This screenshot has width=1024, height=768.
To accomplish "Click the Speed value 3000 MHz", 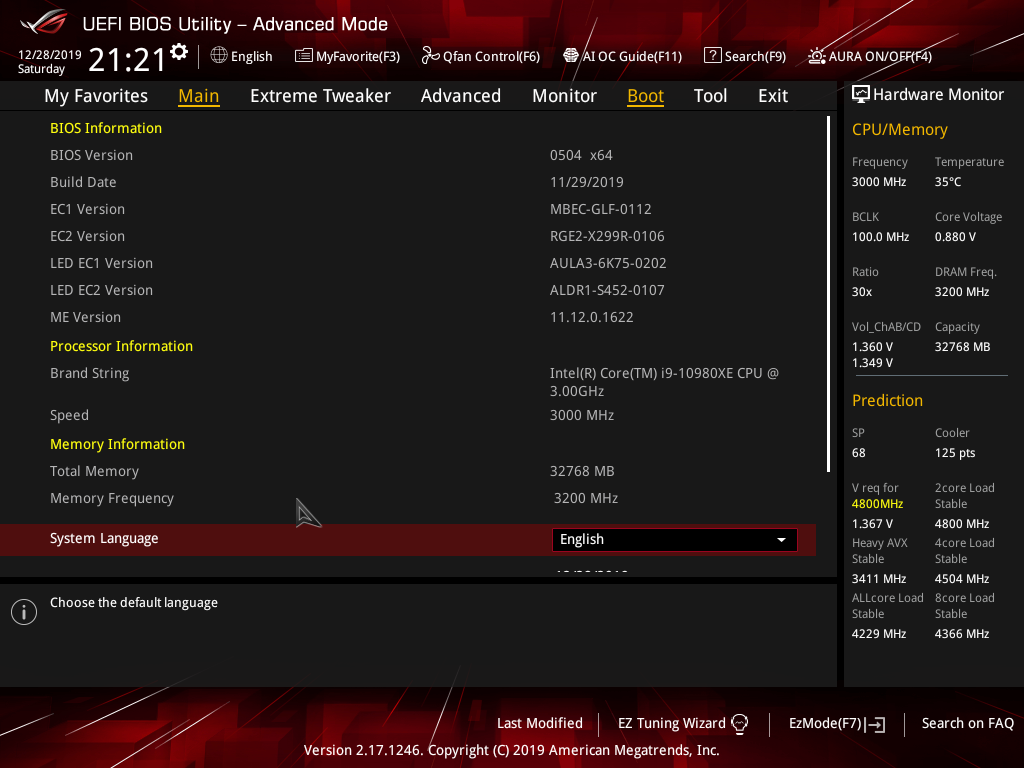I will (581, 415).
